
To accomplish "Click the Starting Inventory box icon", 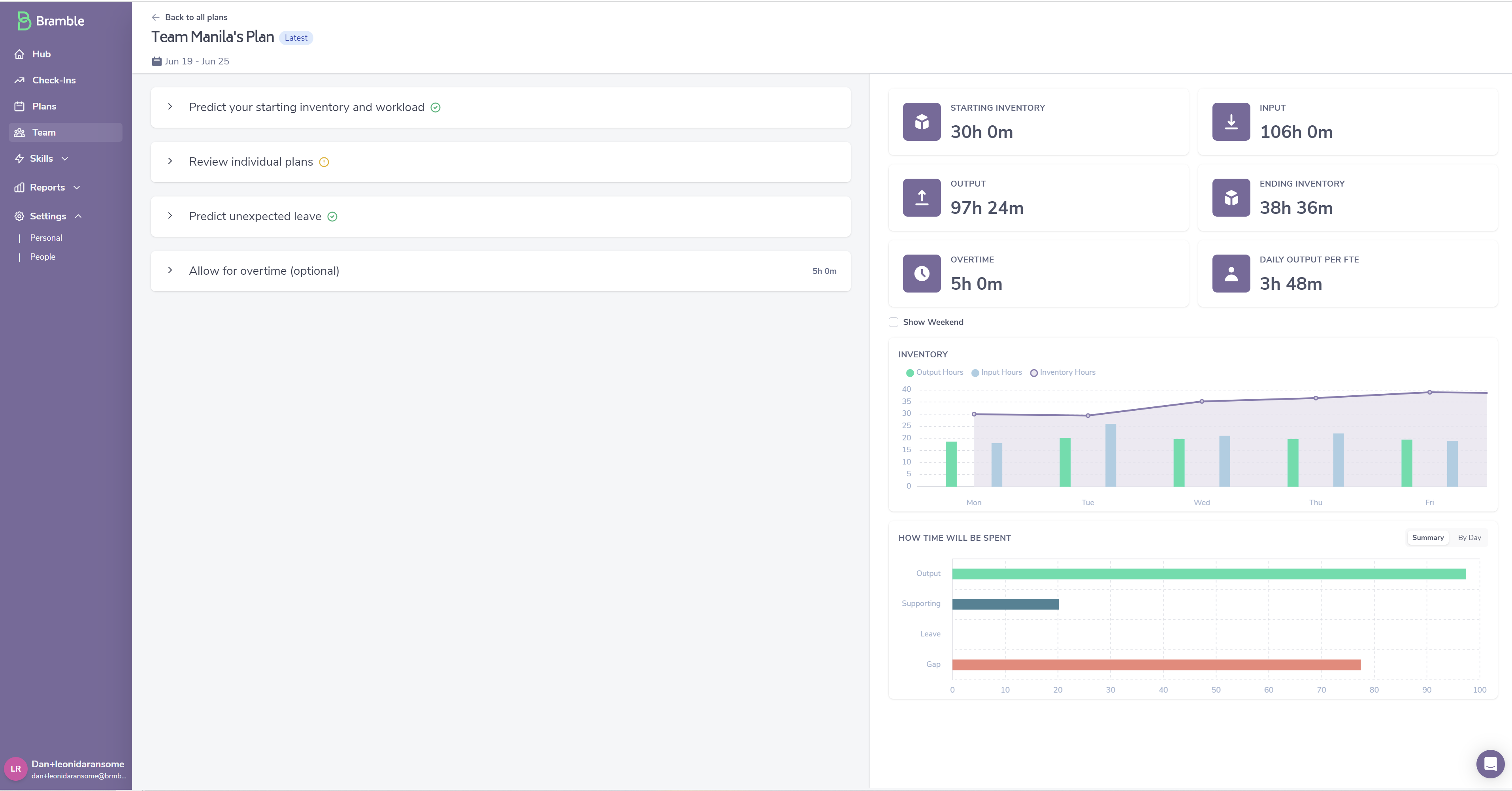I will (922, 122).
